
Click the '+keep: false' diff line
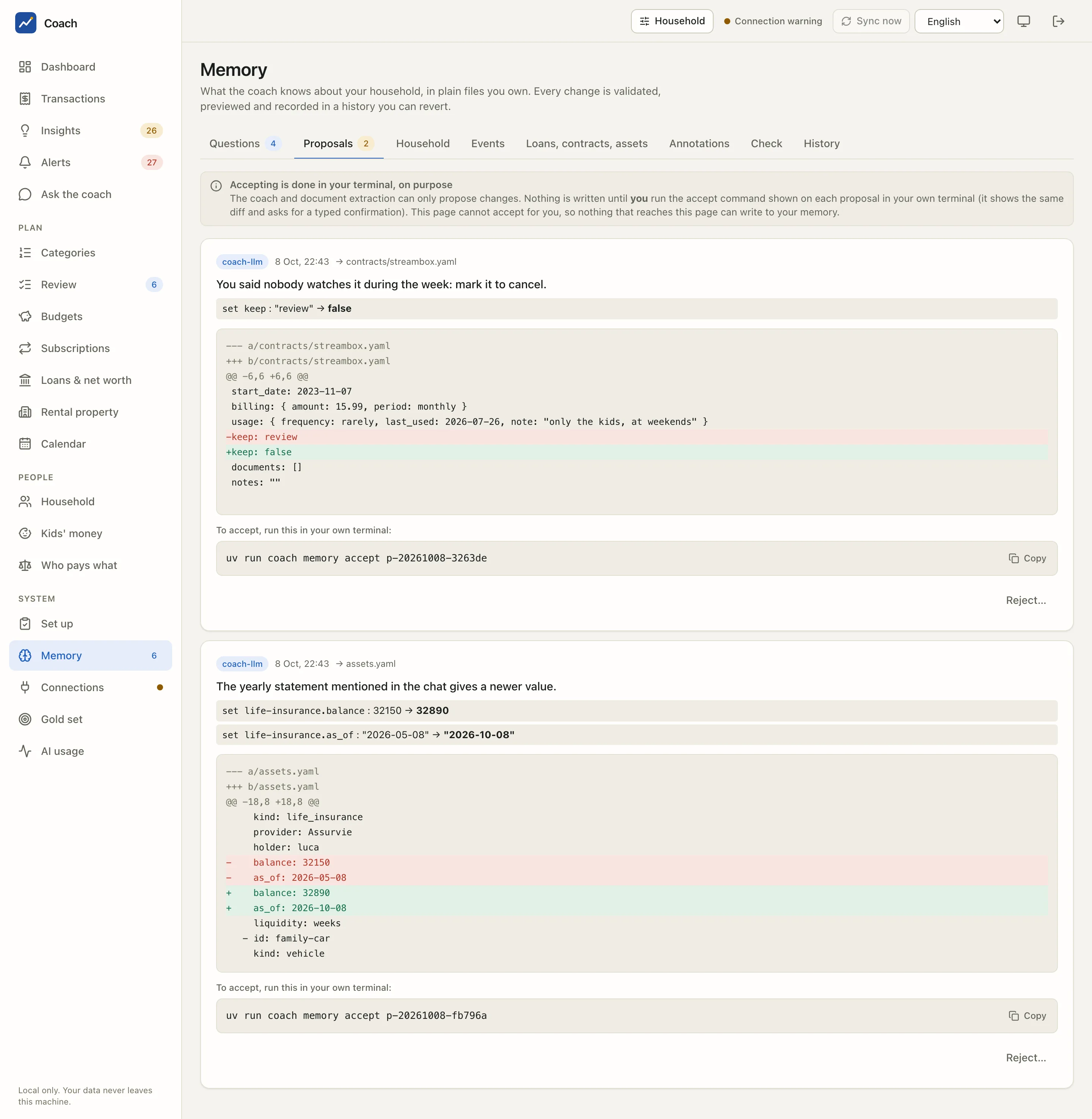click(637, 452)
